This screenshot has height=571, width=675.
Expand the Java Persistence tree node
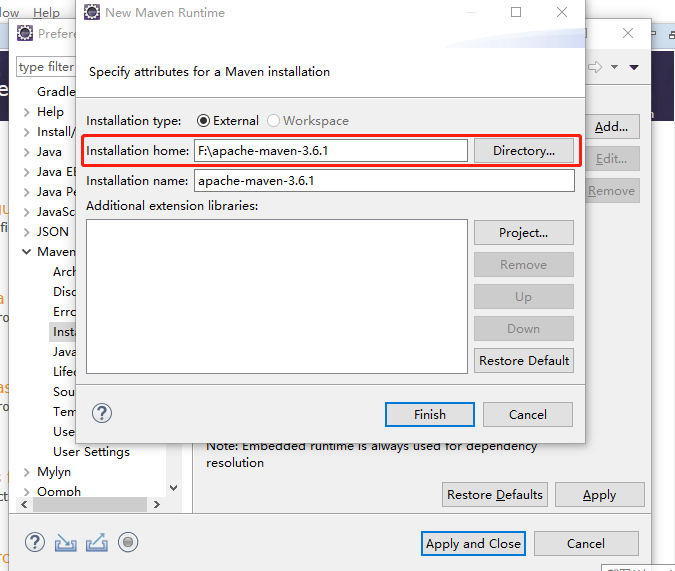27,192
